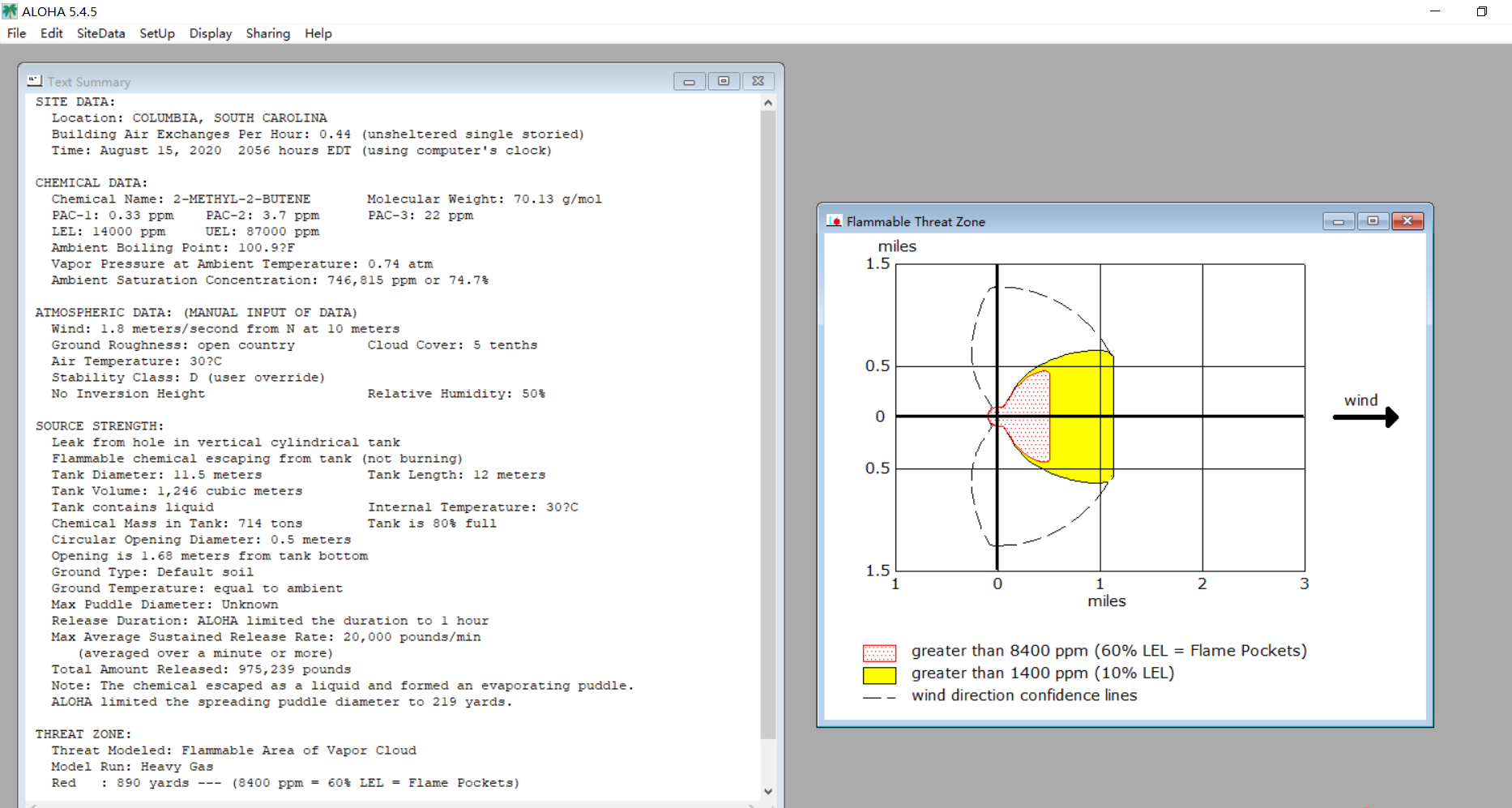1512x808 pixels.
Task: Open the Sharing menu
Action: [x=268, y=33]
